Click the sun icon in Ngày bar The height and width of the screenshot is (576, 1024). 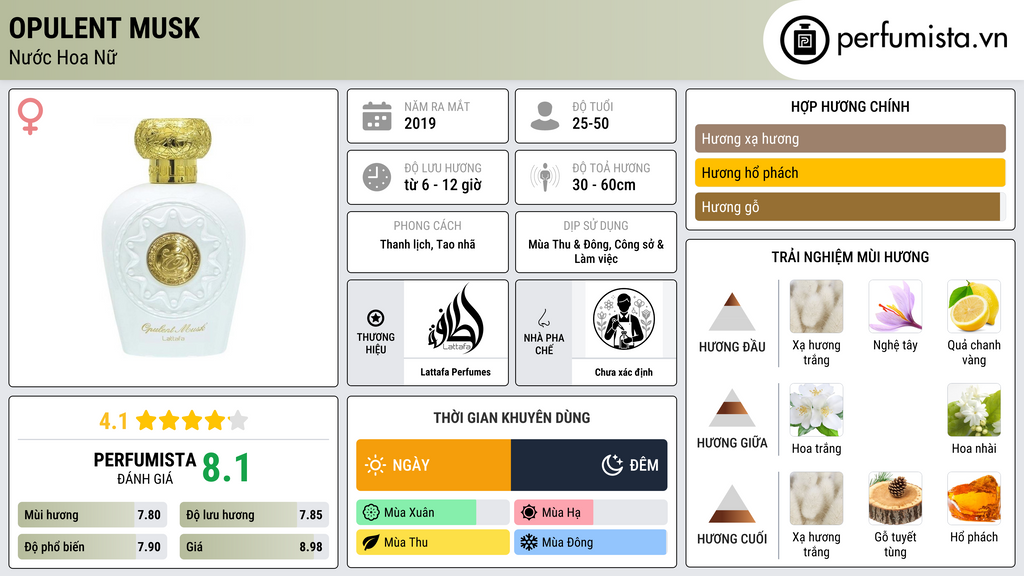[376, 465]
